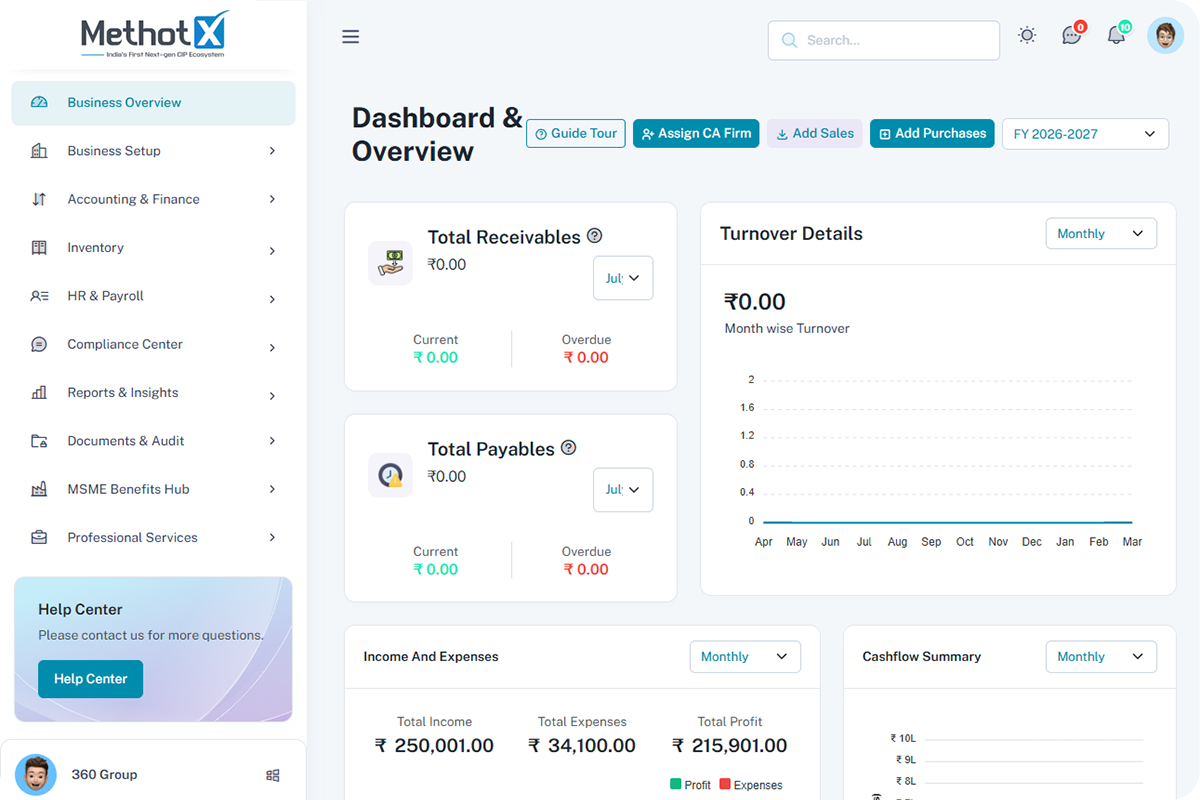Click Assign CA Firm button
This screenshot has width=1200, height=800.
click(696, 133)
